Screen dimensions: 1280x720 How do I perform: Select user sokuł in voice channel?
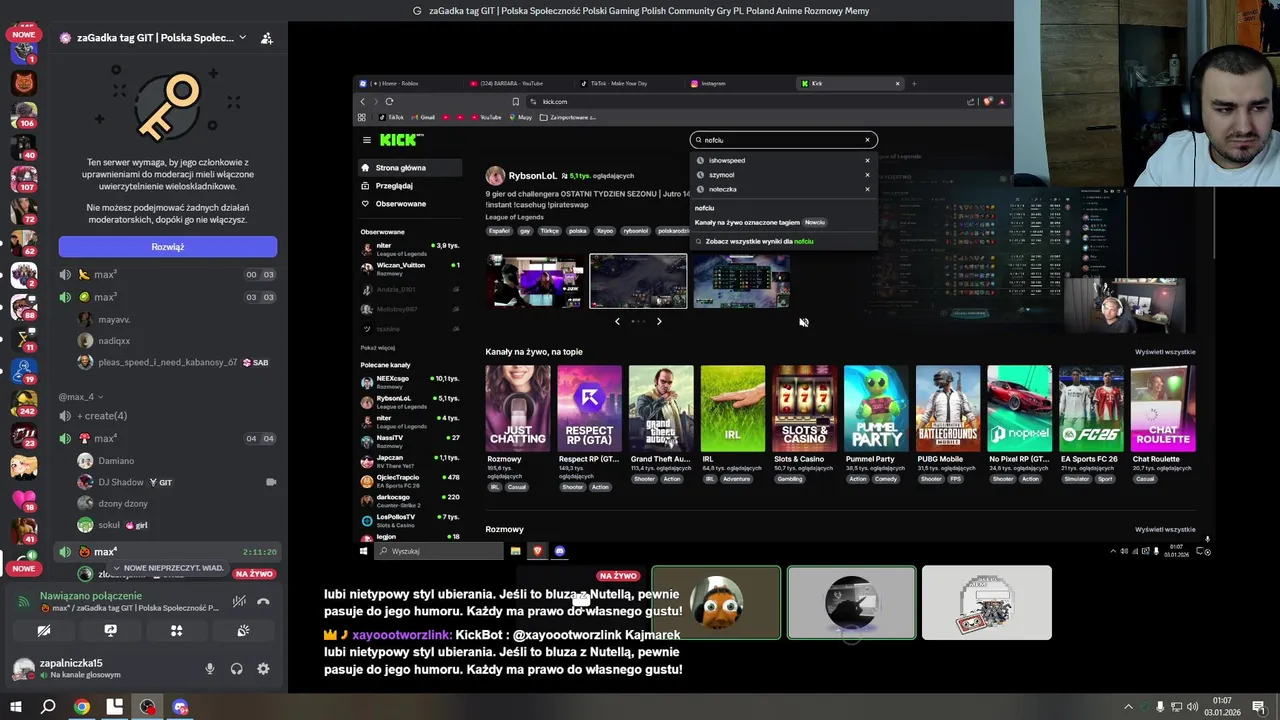click(113, 525)
